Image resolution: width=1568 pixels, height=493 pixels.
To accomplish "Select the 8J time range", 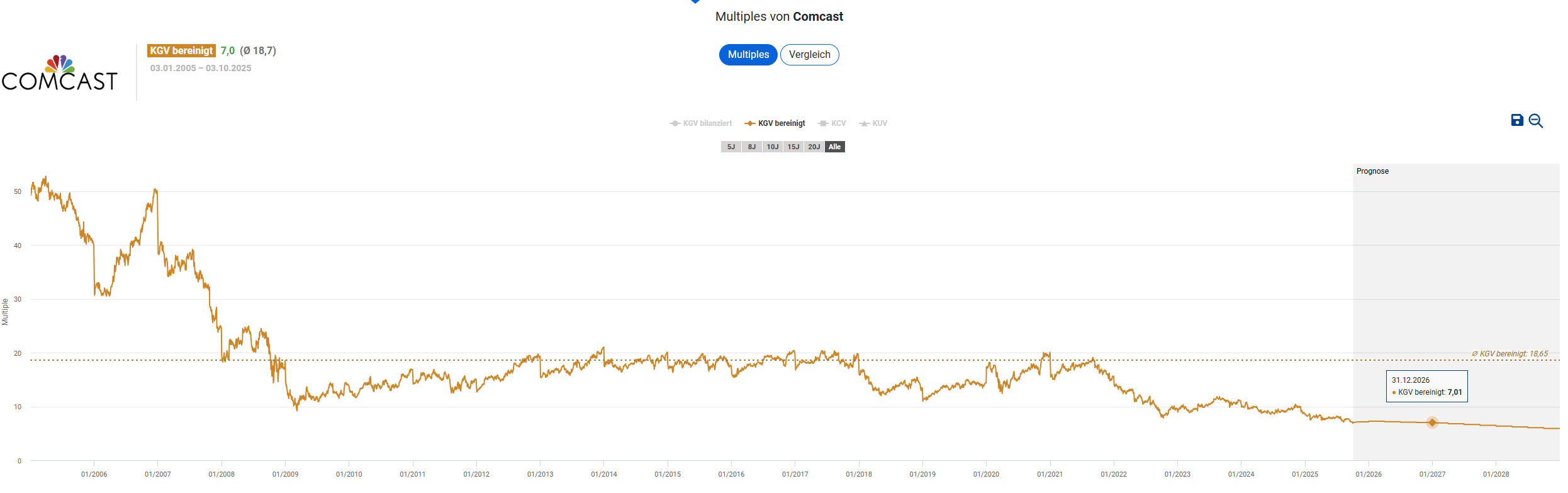I will [x=751, y=147].
